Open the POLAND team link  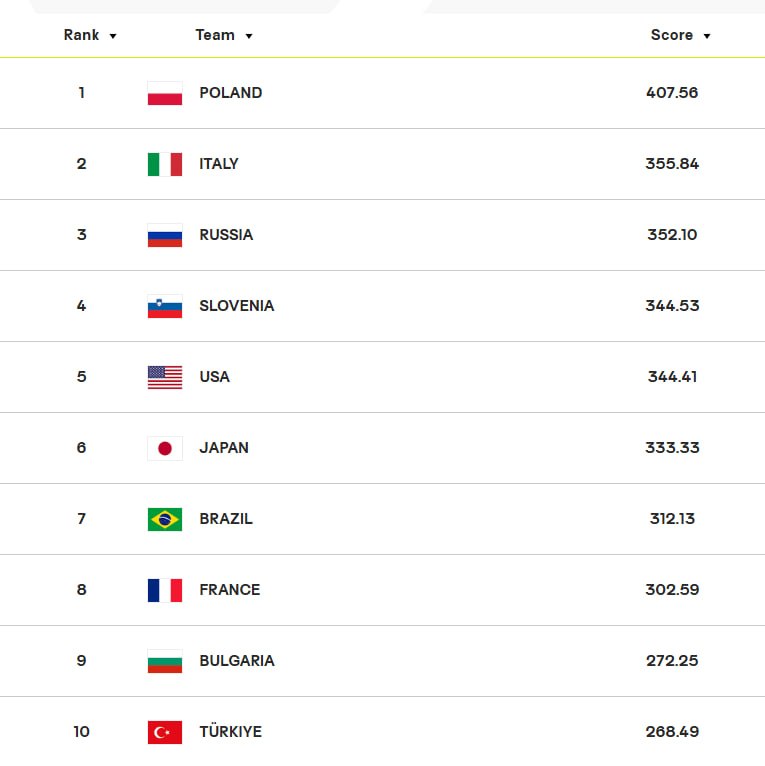(231, 93)
